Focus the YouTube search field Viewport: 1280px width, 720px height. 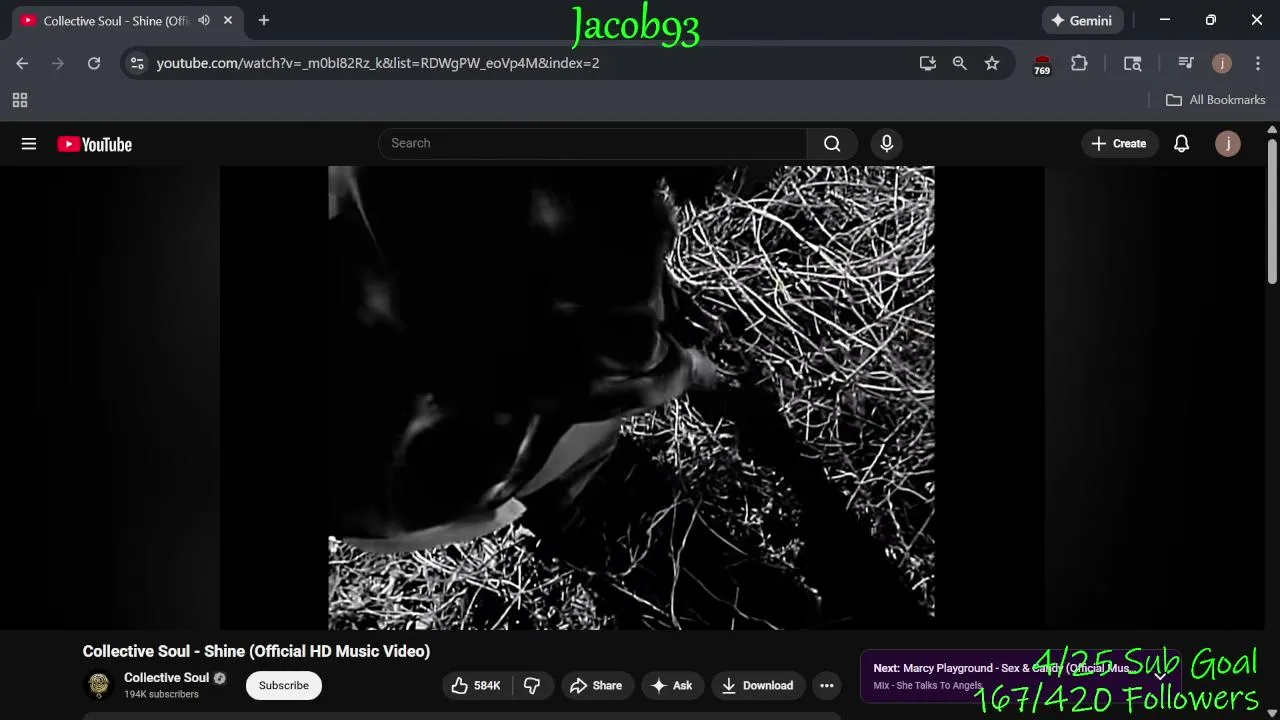pyautogui.click(x=592, y=143)
